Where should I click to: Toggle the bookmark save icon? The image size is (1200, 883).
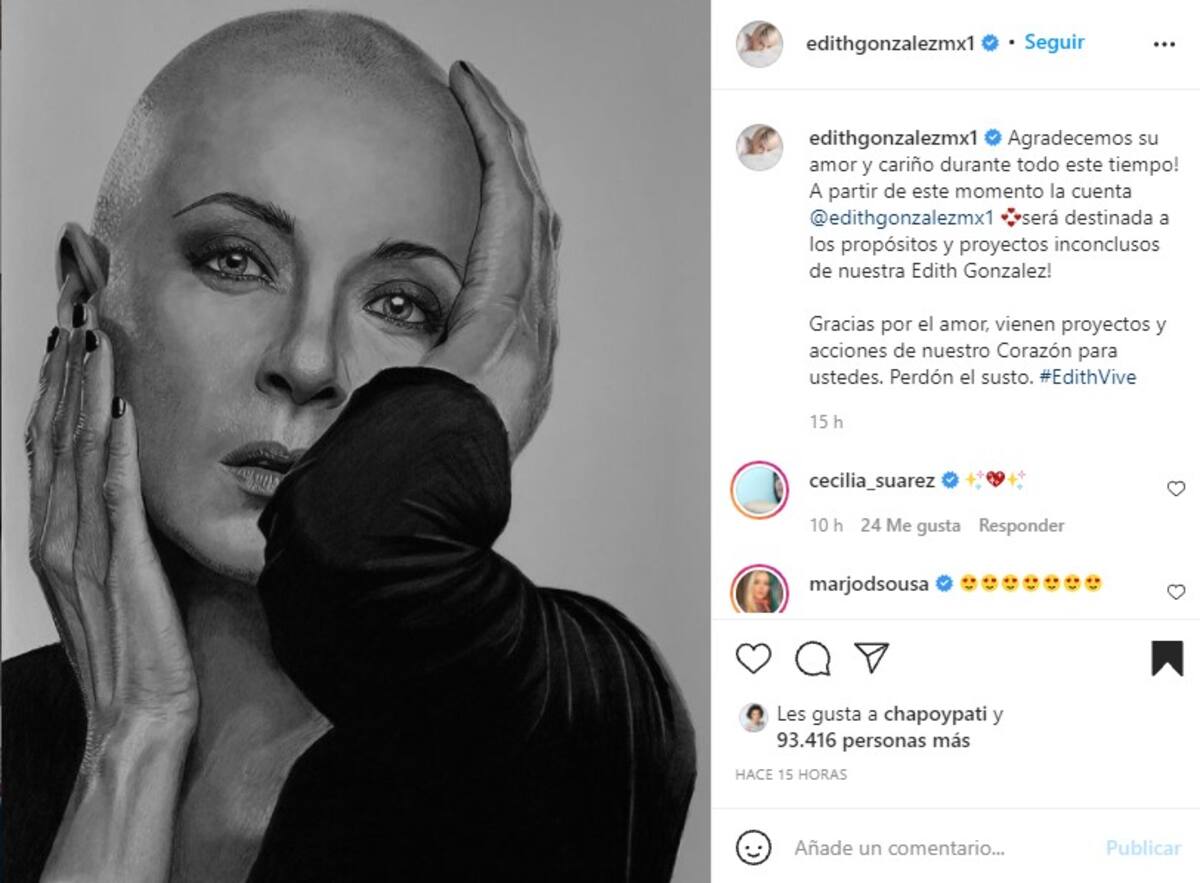point(1167,658)
